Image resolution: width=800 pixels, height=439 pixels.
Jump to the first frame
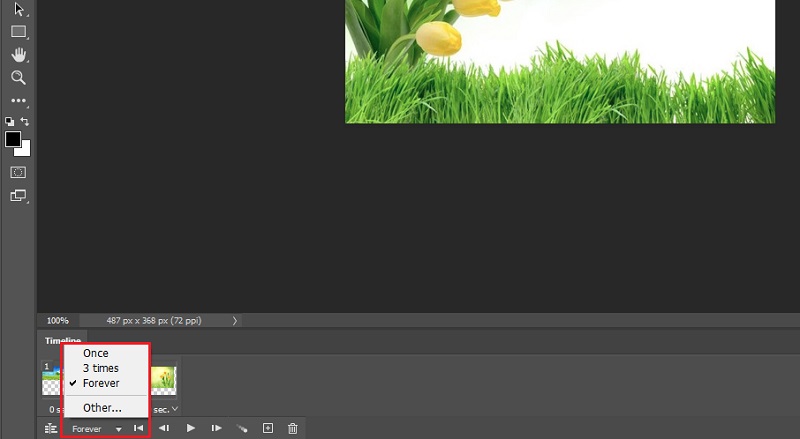click(x=138, y=428)
